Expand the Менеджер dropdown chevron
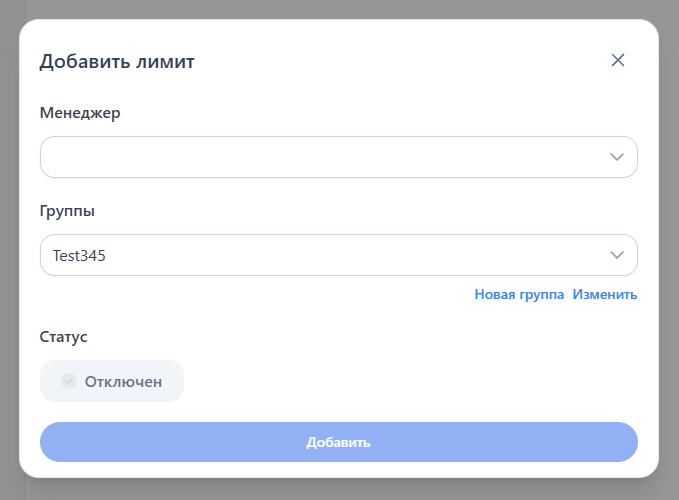The width and height of the screenshot is (679, 500). (617, 157)
